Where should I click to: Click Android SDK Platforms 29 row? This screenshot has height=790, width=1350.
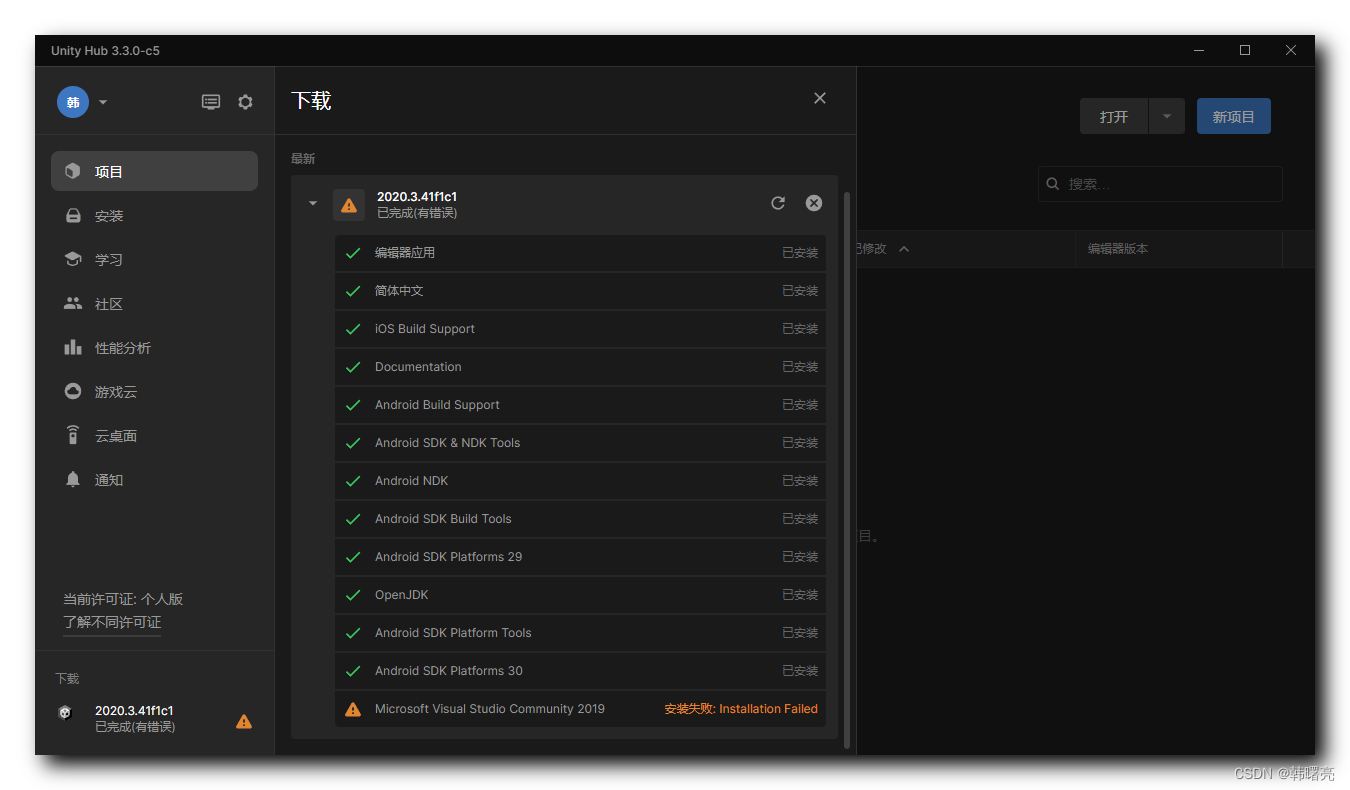coord(580,557)
